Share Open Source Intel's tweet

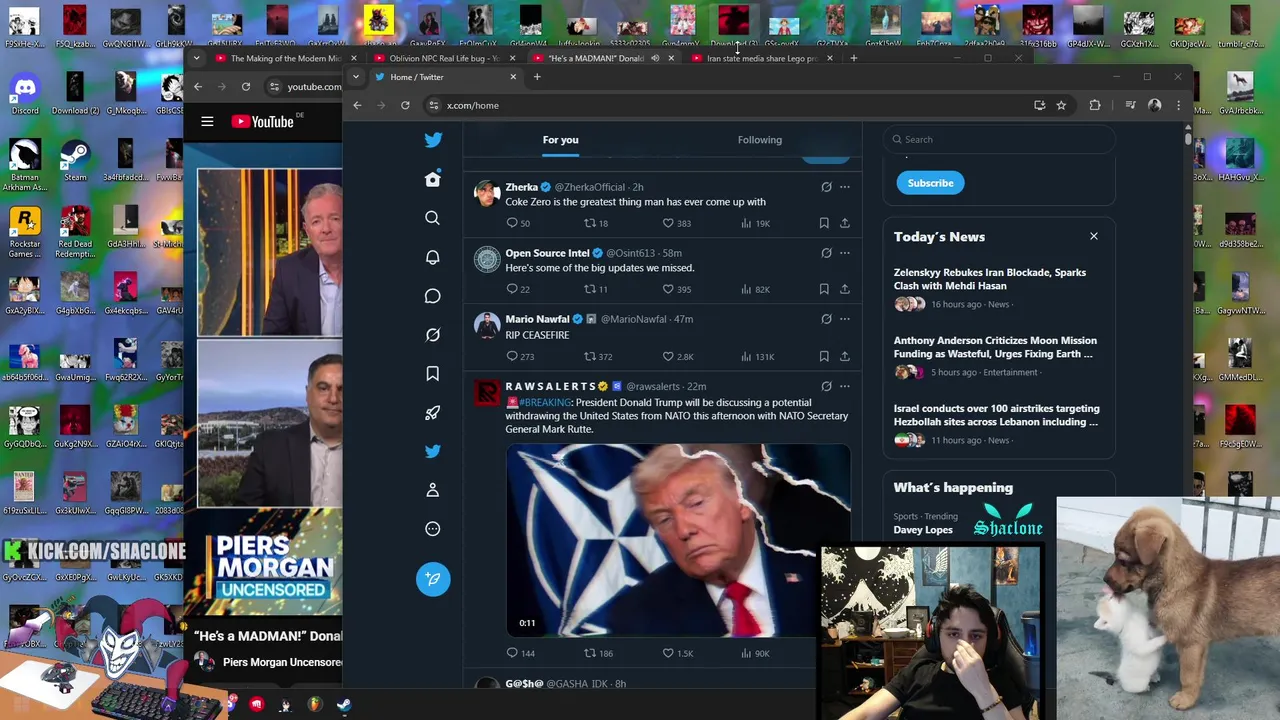[844, 289]
